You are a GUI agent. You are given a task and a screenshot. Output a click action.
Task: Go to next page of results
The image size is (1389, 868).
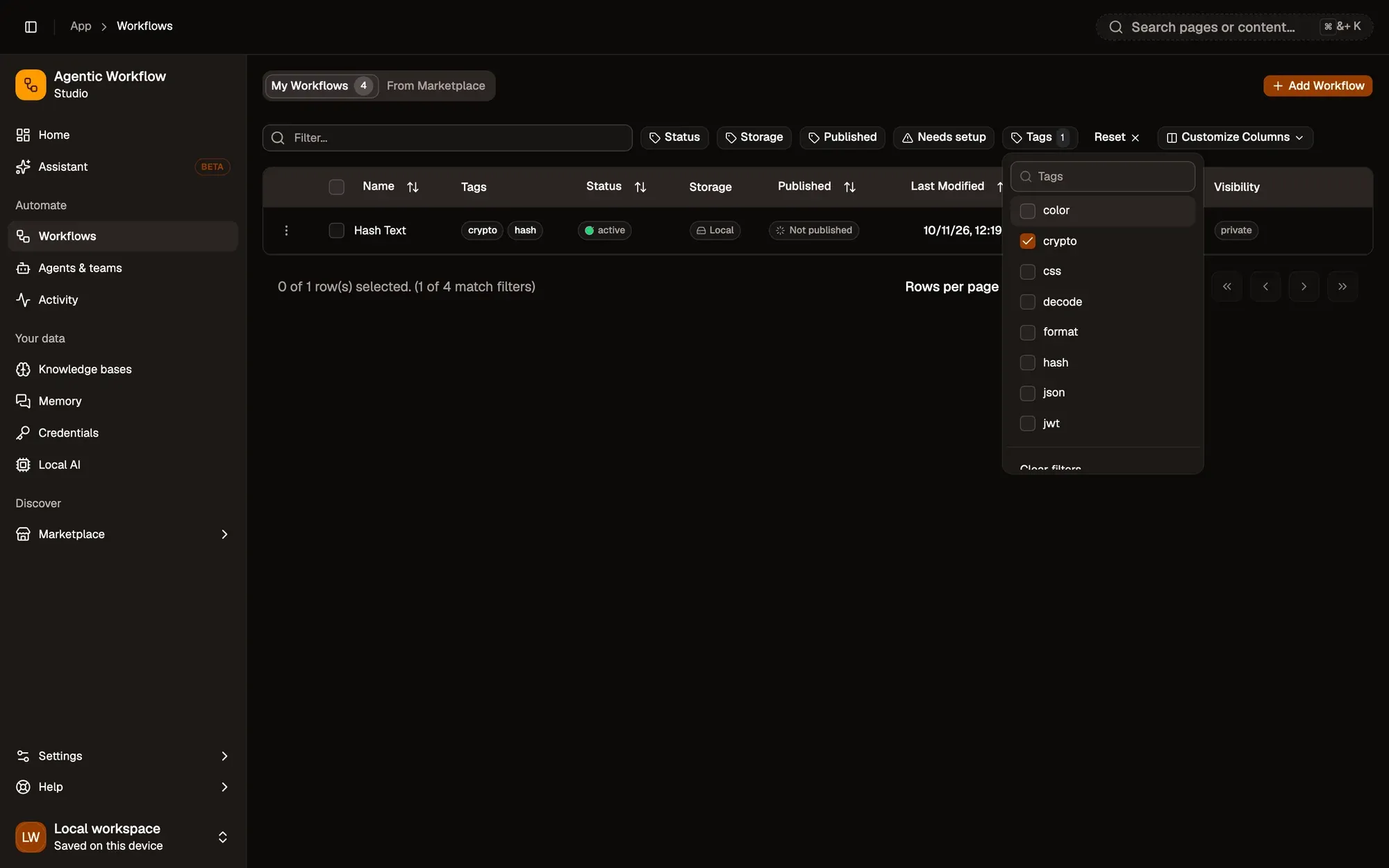pyautogui.click(x=1304, y=287)
